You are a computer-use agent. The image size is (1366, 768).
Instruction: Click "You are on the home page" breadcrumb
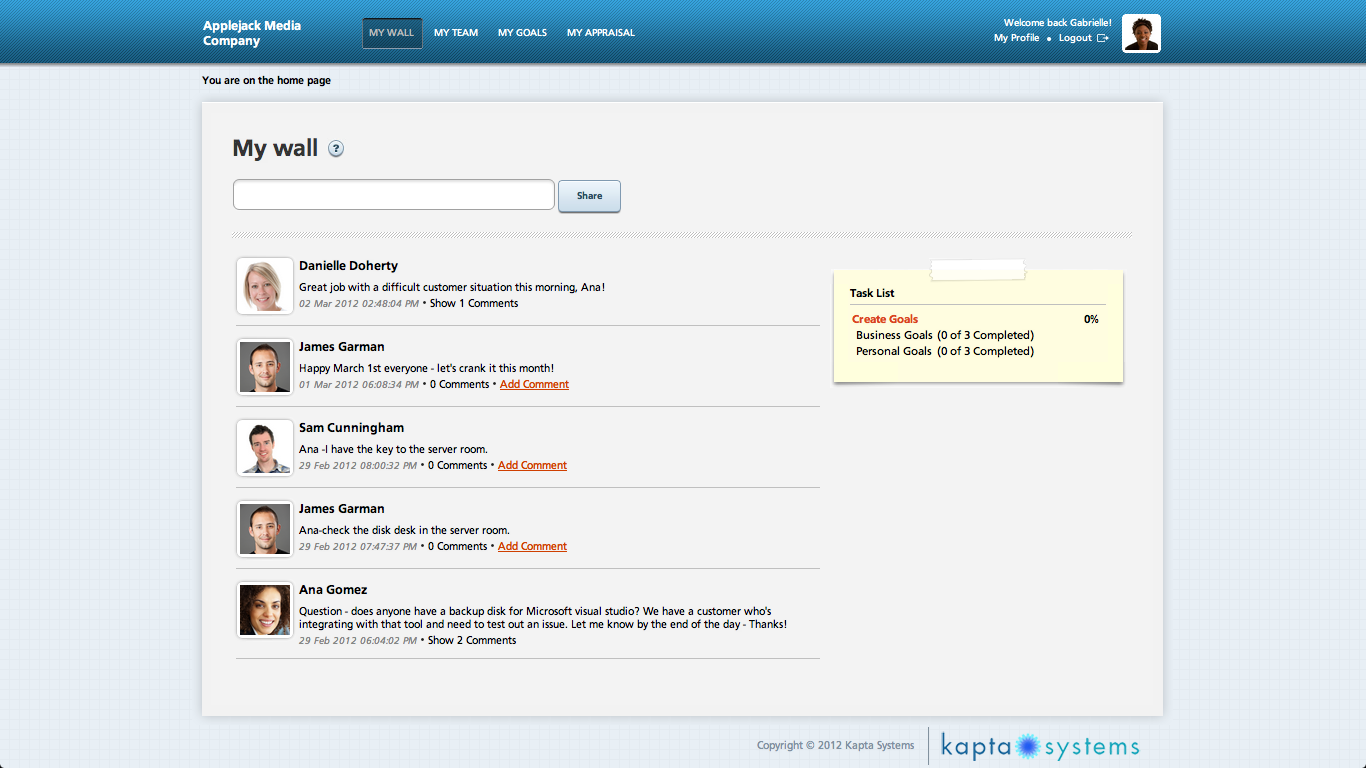266,80
